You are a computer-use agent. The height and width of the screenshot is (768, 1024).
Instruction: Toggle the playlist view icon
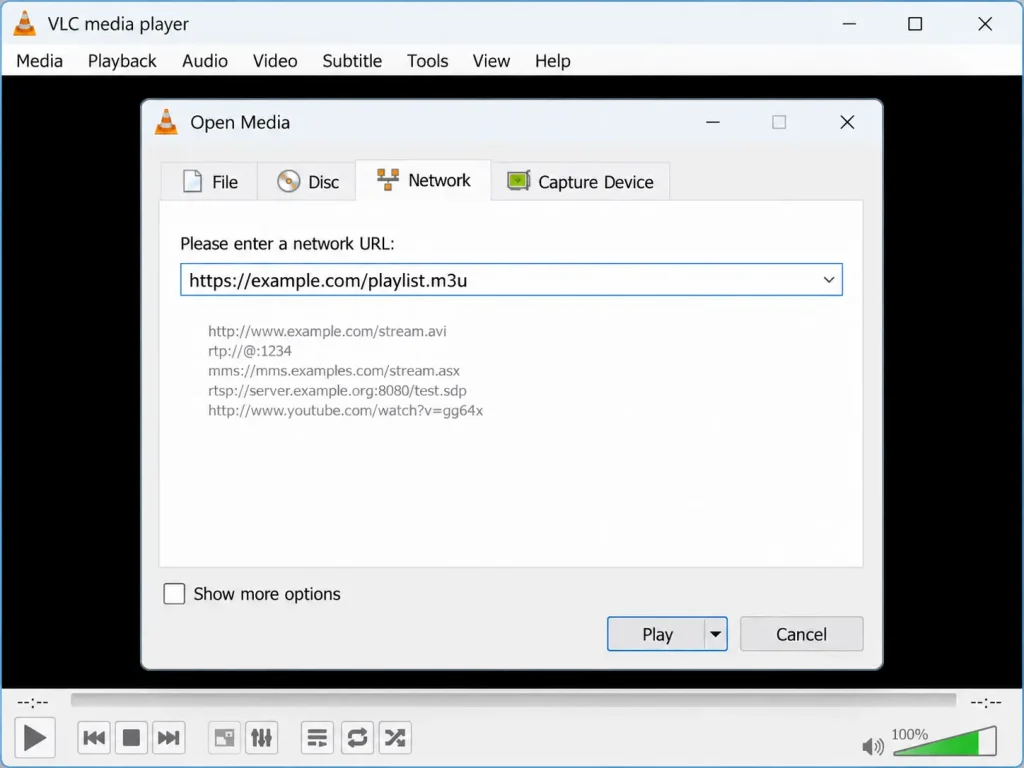(317, 738)
